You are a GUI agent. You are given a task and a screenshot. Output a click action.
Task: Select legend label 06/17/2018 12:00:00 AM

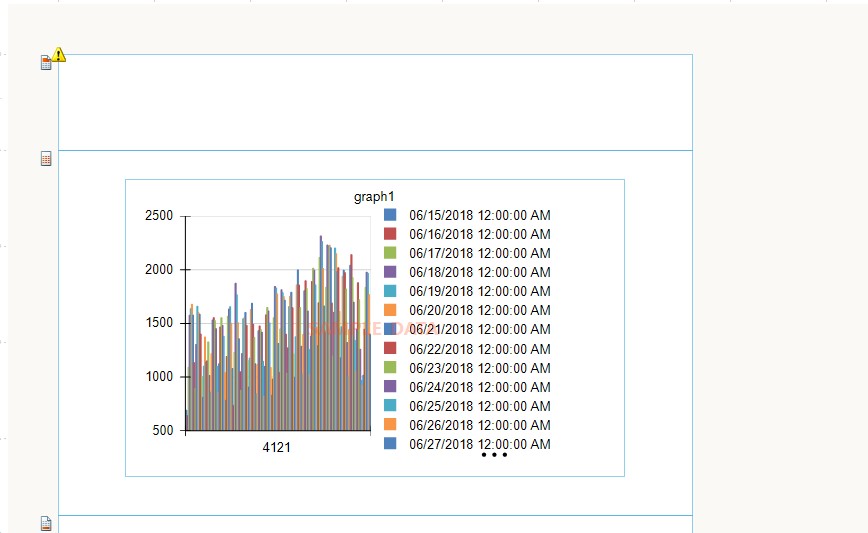pyautogui.click(x=480, y=253)
